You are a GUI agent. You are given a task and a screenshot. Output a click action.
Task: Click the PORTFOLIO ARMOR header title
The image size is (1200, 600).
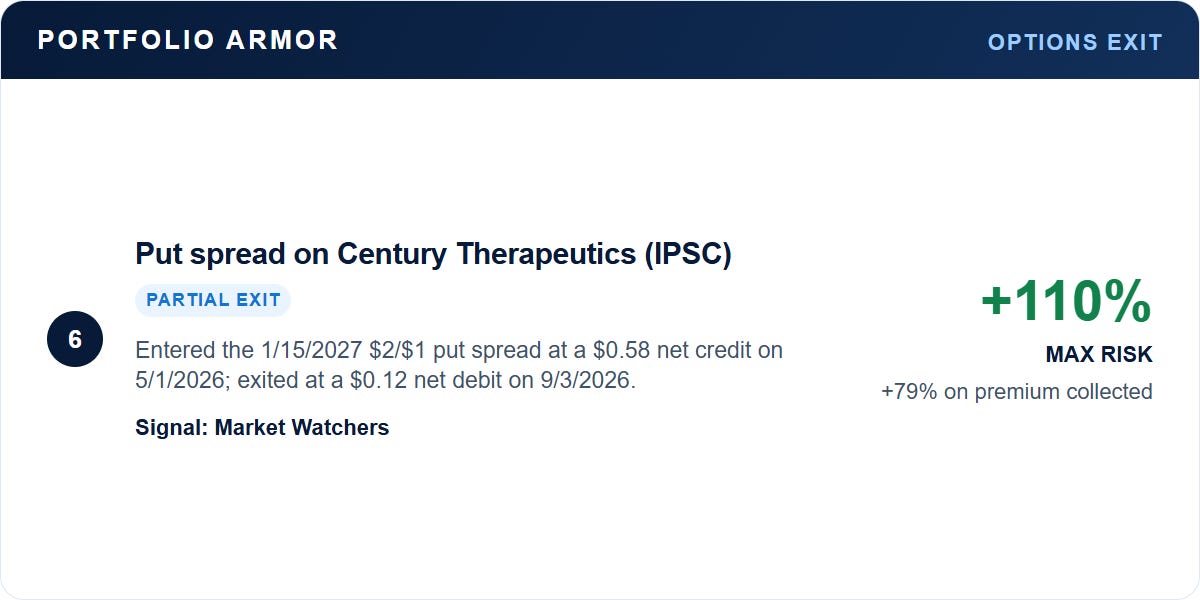click(188, 40)
